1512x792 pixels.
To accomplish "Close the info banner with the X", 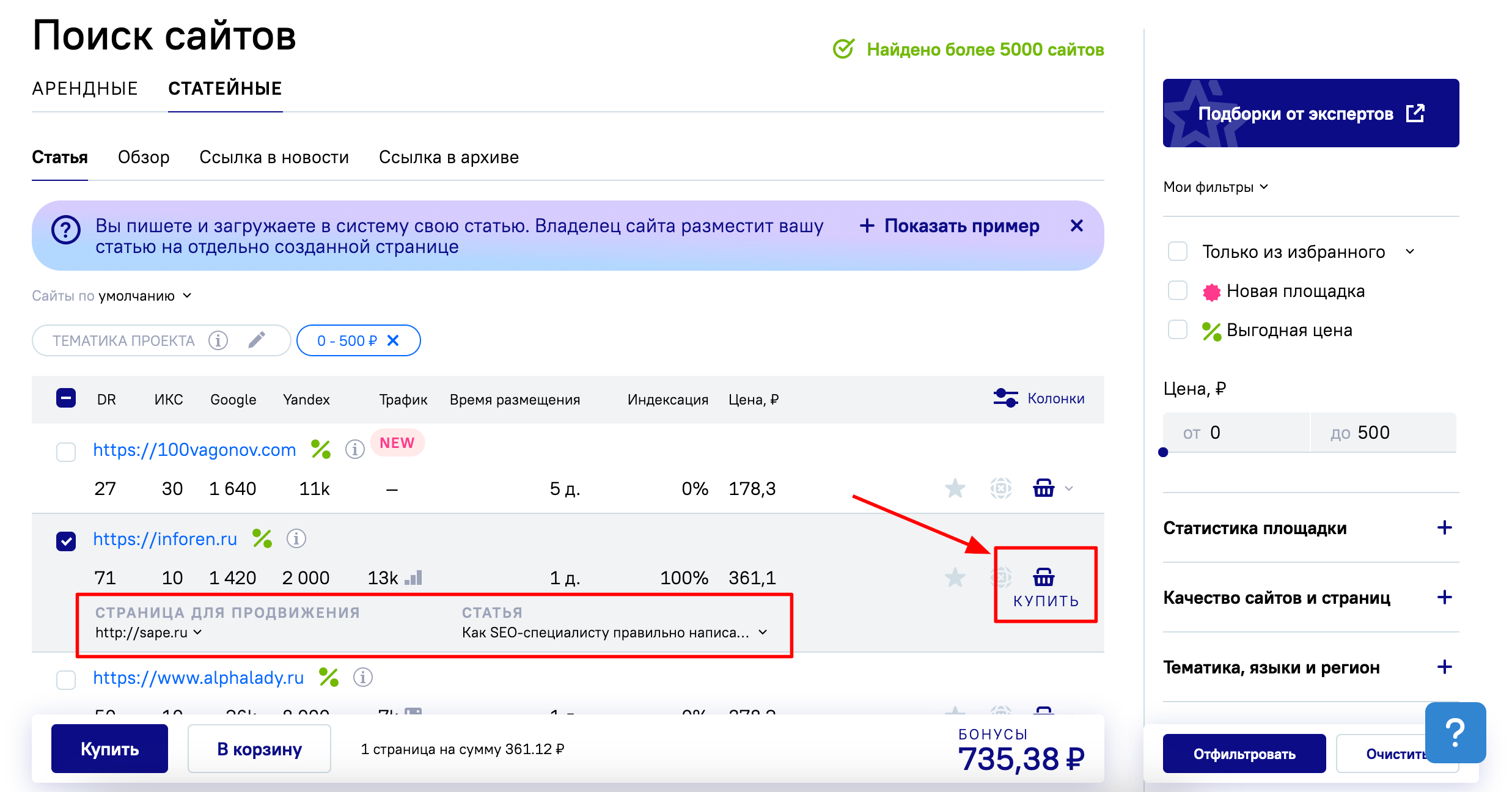I will [x=1077, y=226].
